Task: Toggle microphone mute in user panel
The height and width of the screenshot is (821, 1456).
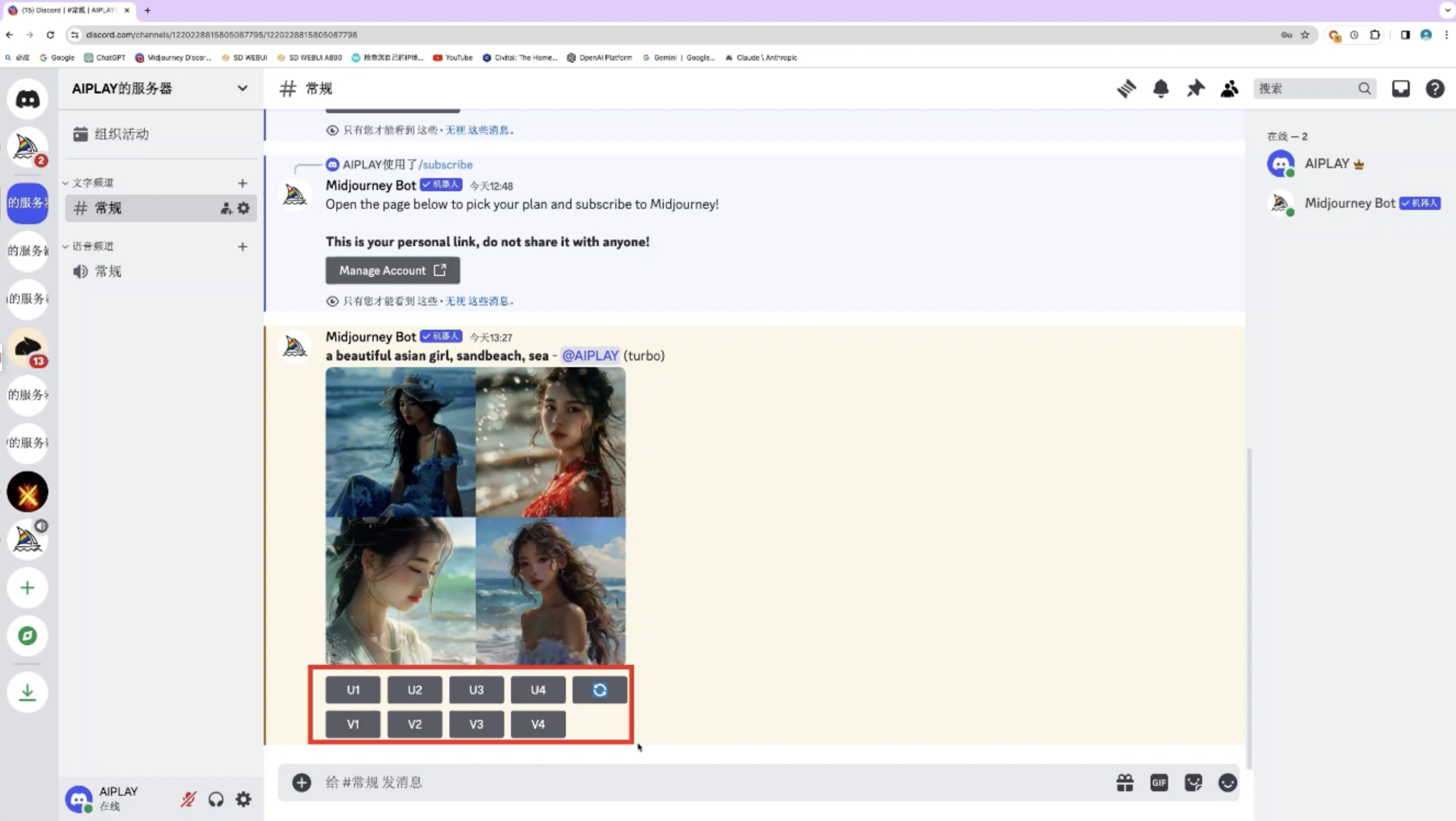Action: pos(188,799)
